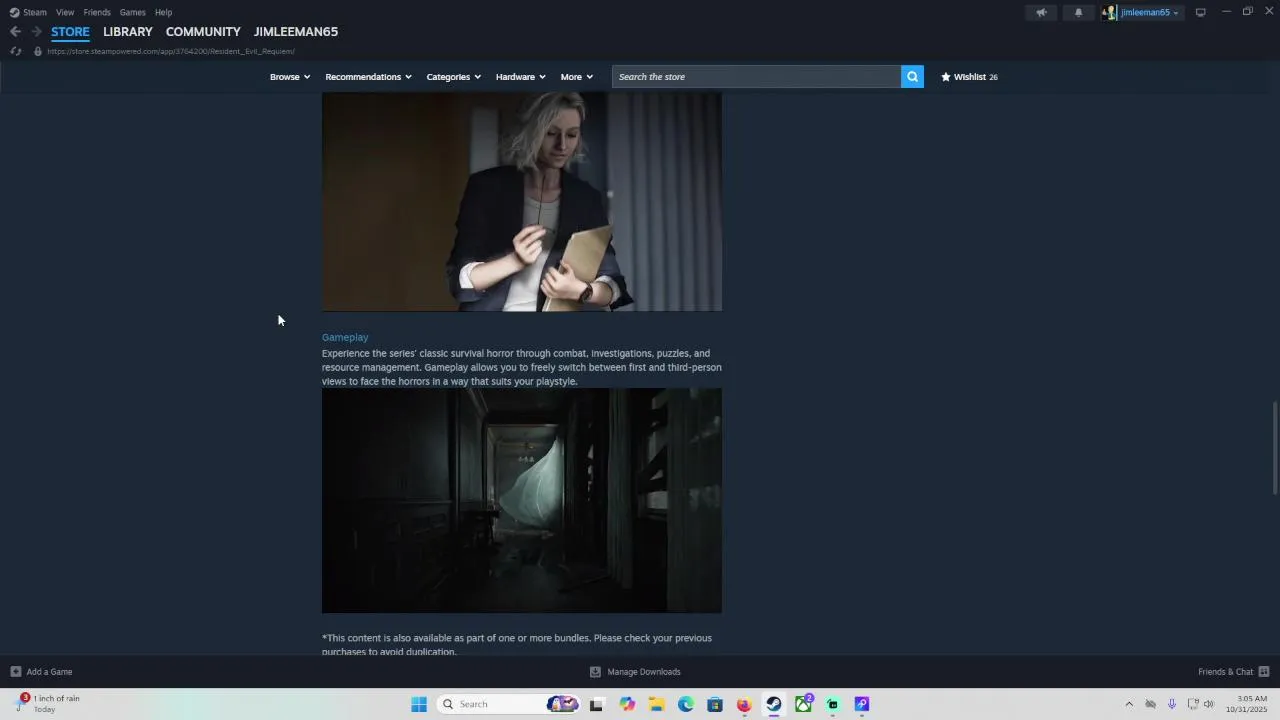1280x720 pixels.
Task: Open volume control in system tray
Action: 1209,704
